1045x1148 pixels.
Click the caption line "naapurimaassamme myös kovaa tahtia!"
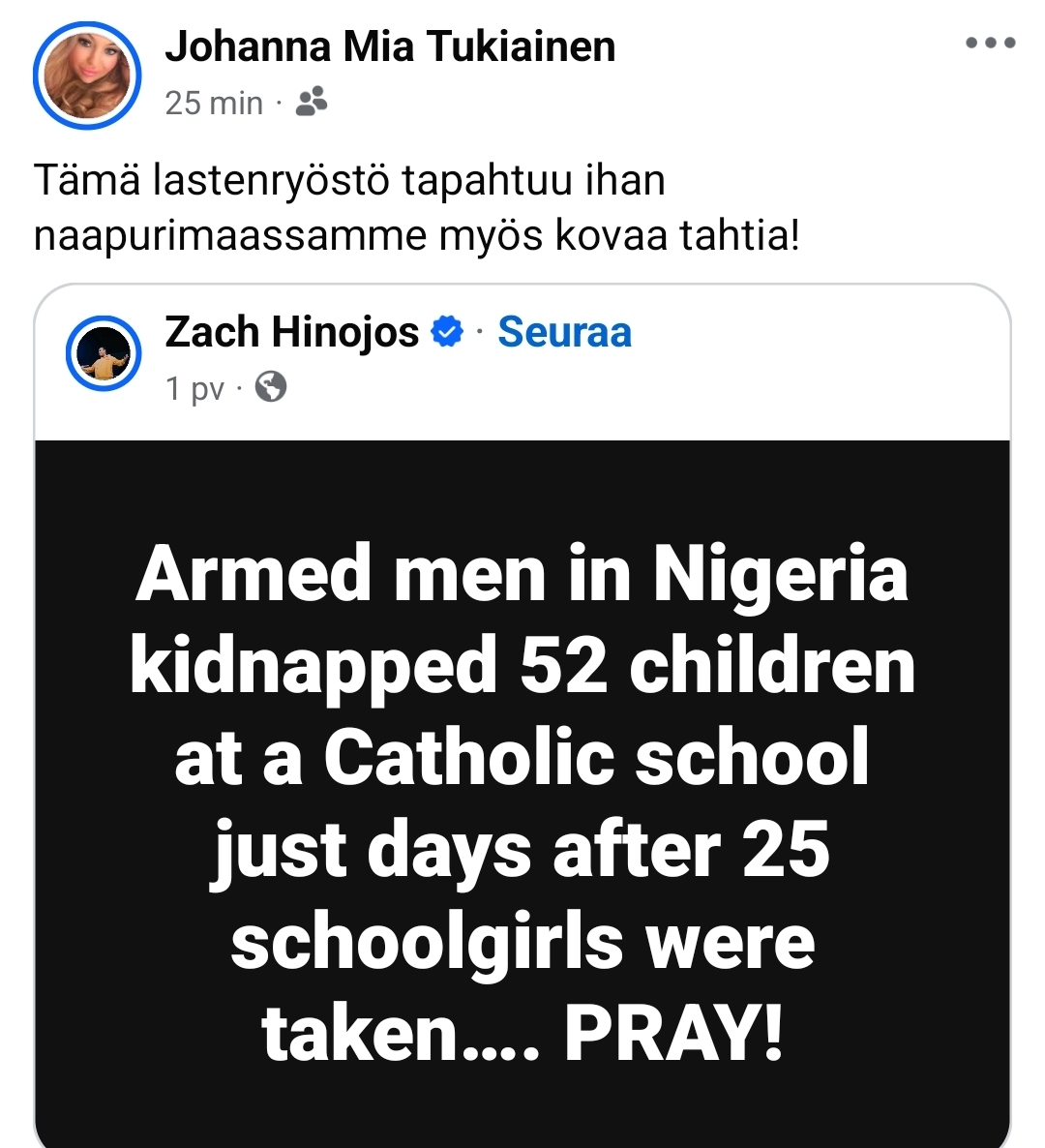417,235
